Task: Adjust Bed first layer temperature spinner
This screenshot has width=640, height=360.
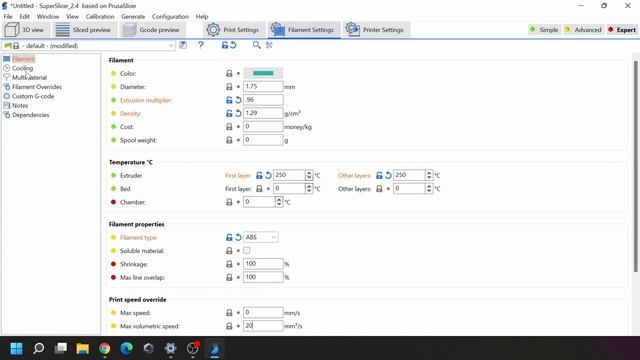Action: 309,189
